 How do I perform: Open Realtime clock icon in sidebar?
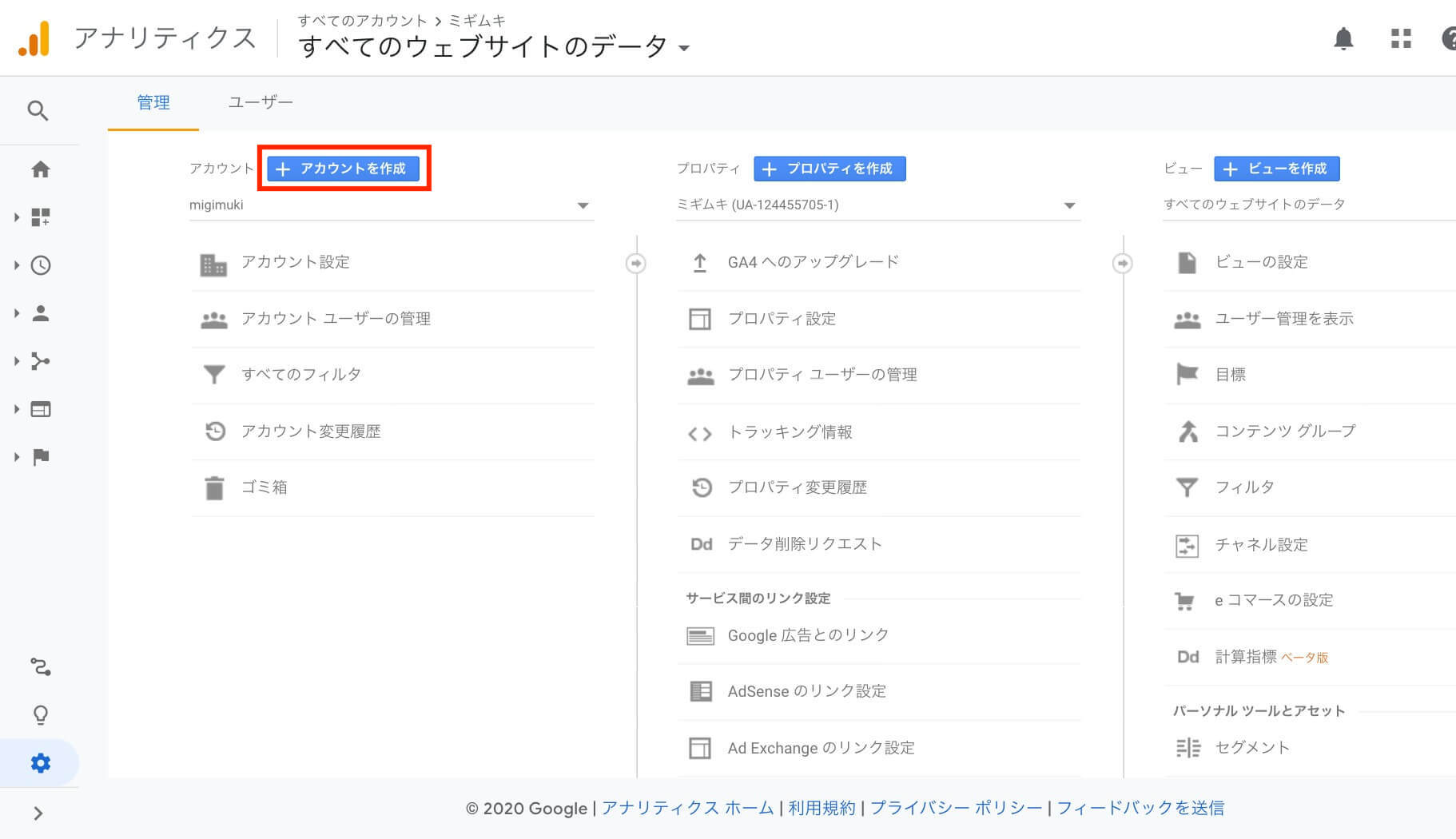pos(41,265)
